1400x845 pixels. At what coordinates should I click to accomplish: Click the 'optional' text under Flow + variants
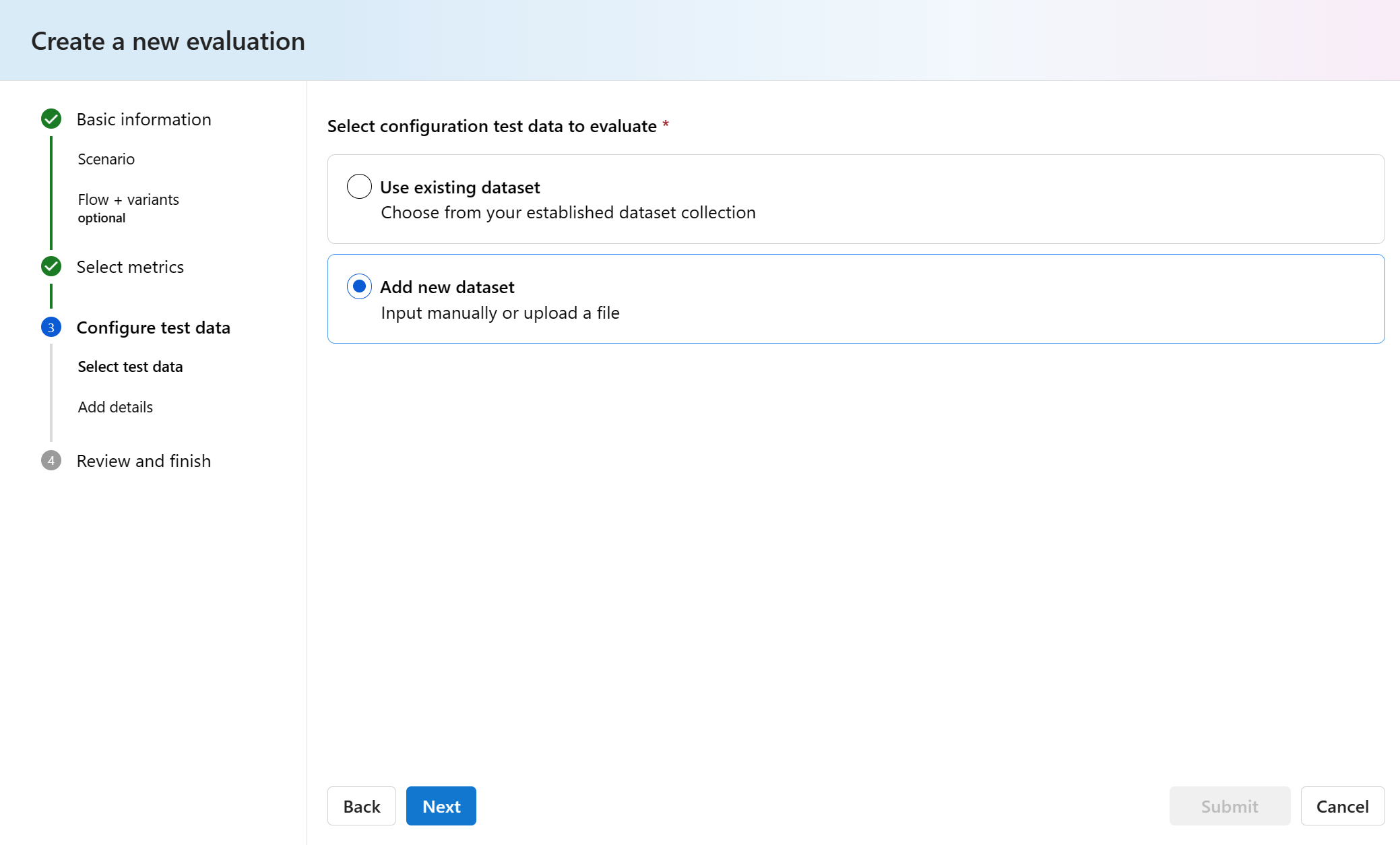(x=101, y=218)
